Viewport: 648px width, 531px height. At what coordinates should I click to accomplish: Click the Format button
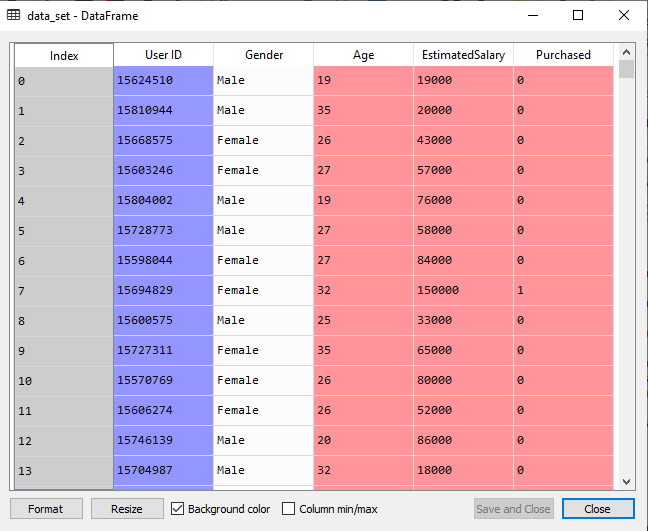point(46,509)
